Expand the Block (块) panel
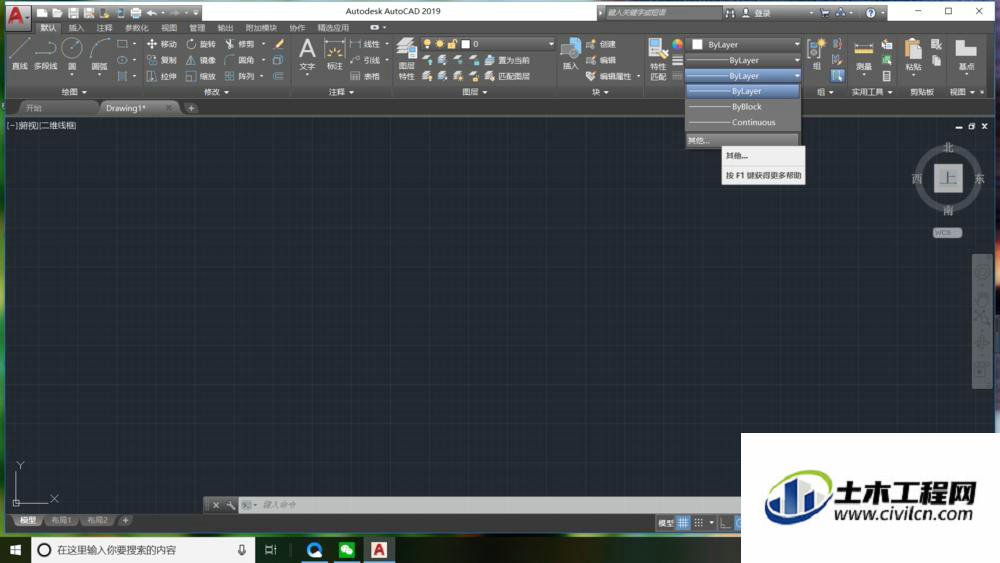This screenshot has height=563, width=1000. (x=599, y=92)
